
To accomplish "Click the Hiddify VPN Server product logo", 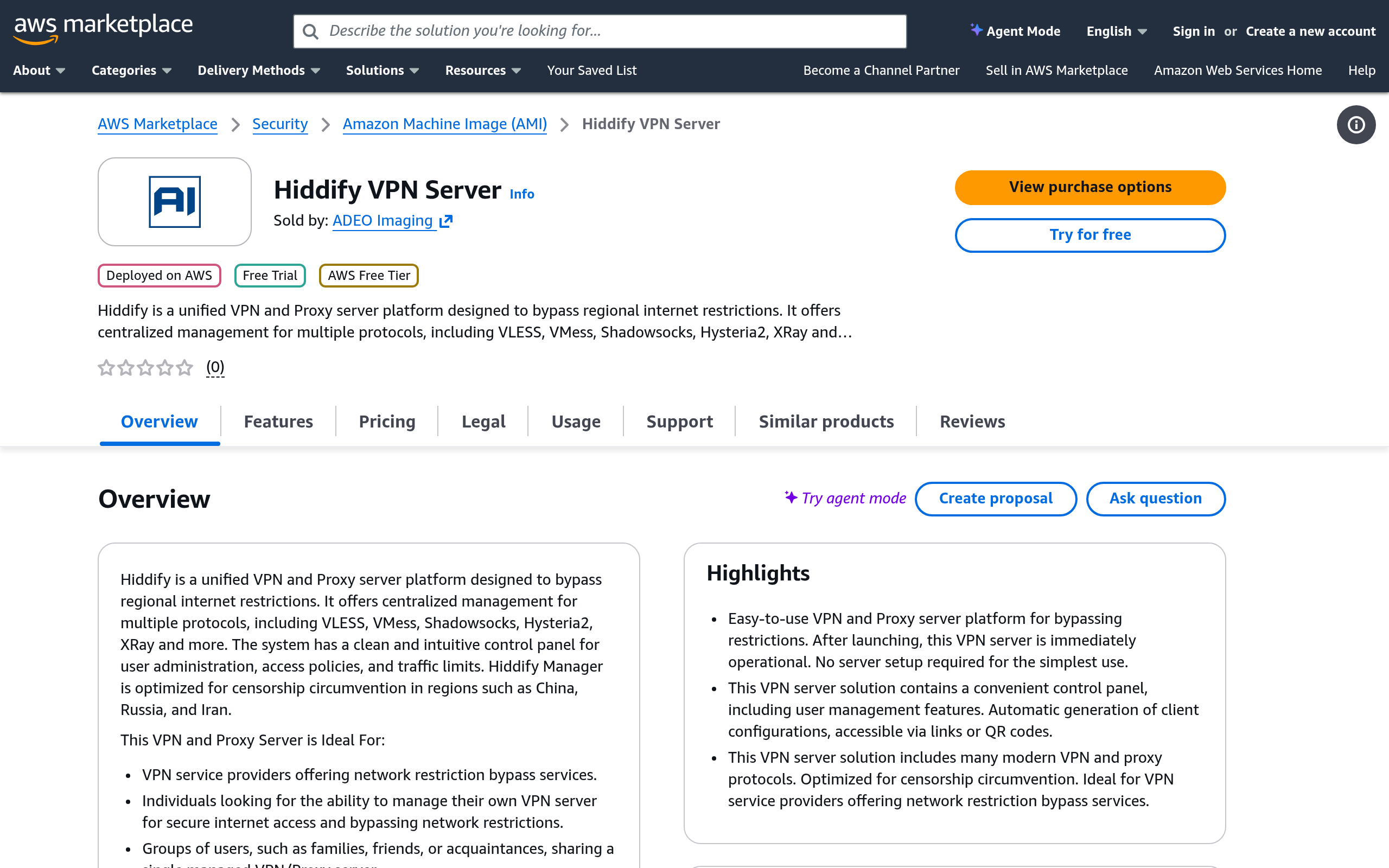I will [174, 201].
